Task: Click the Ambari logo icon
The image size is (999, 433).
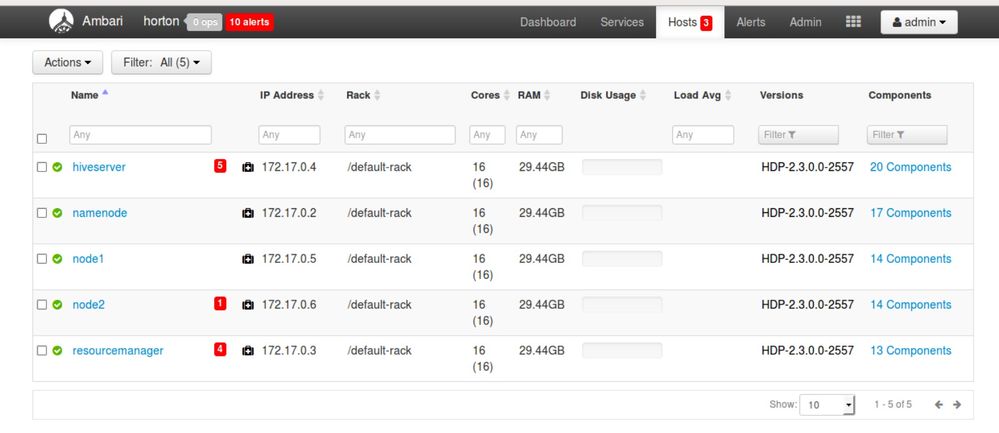Action: click(61, 21)
